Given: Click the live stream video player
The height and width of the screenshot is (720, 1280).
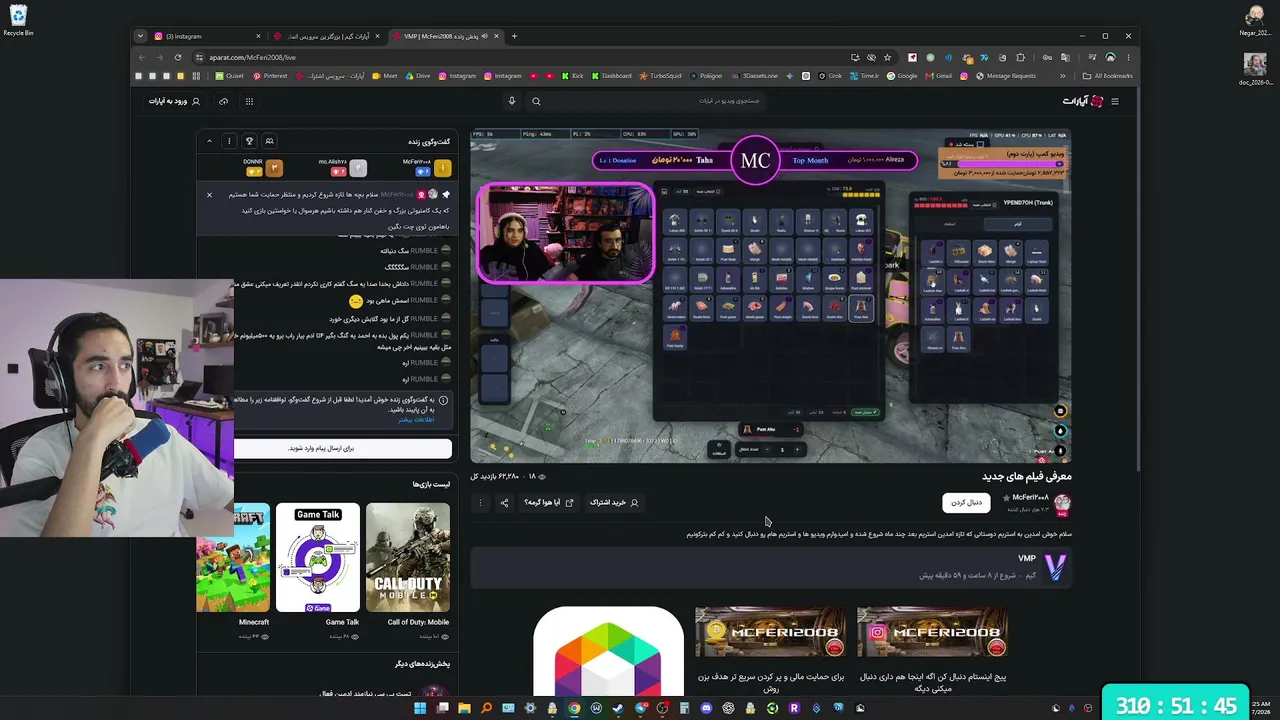Looking at the screenshot, I should pos(770,296).
